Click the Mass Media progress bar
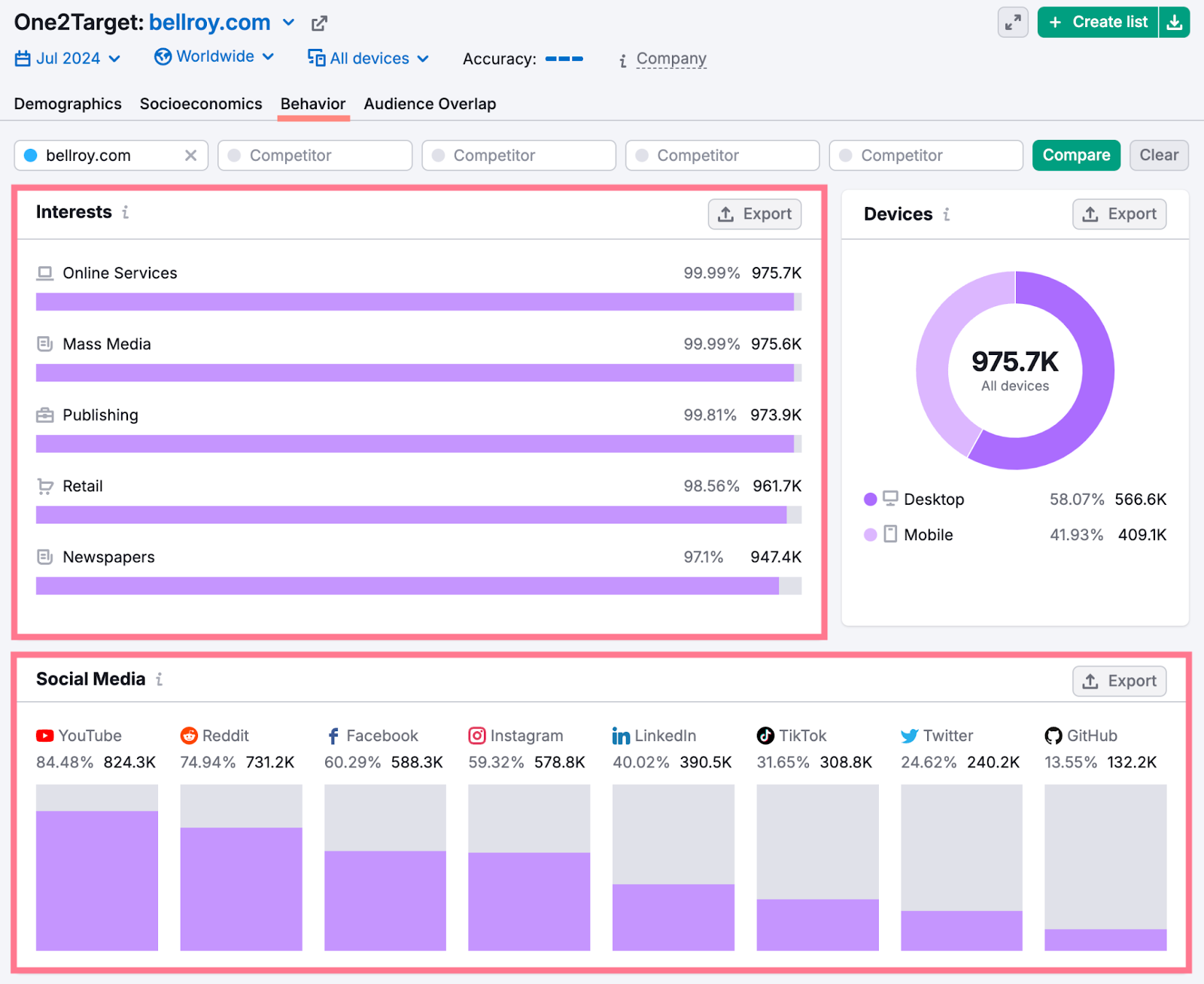The height and width of the screenshot is (984, 1204). point(419,373)
